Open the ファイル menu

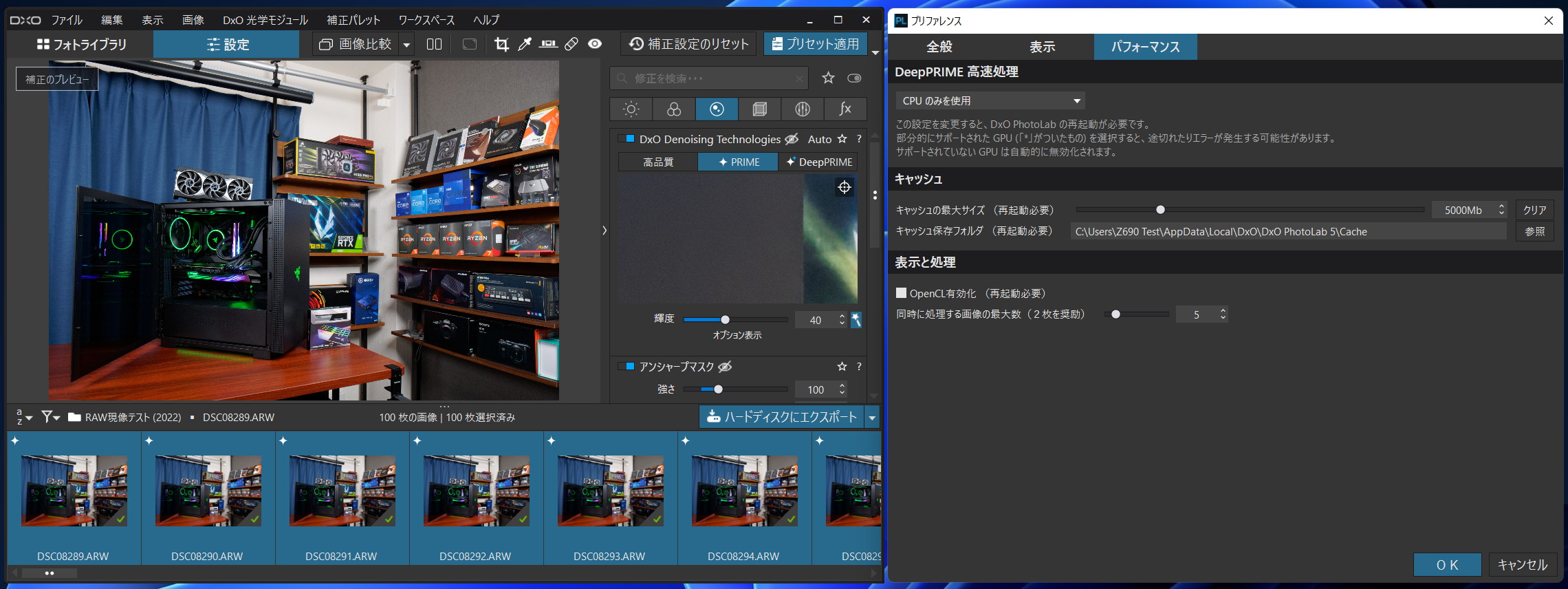[x=67, y=20]
